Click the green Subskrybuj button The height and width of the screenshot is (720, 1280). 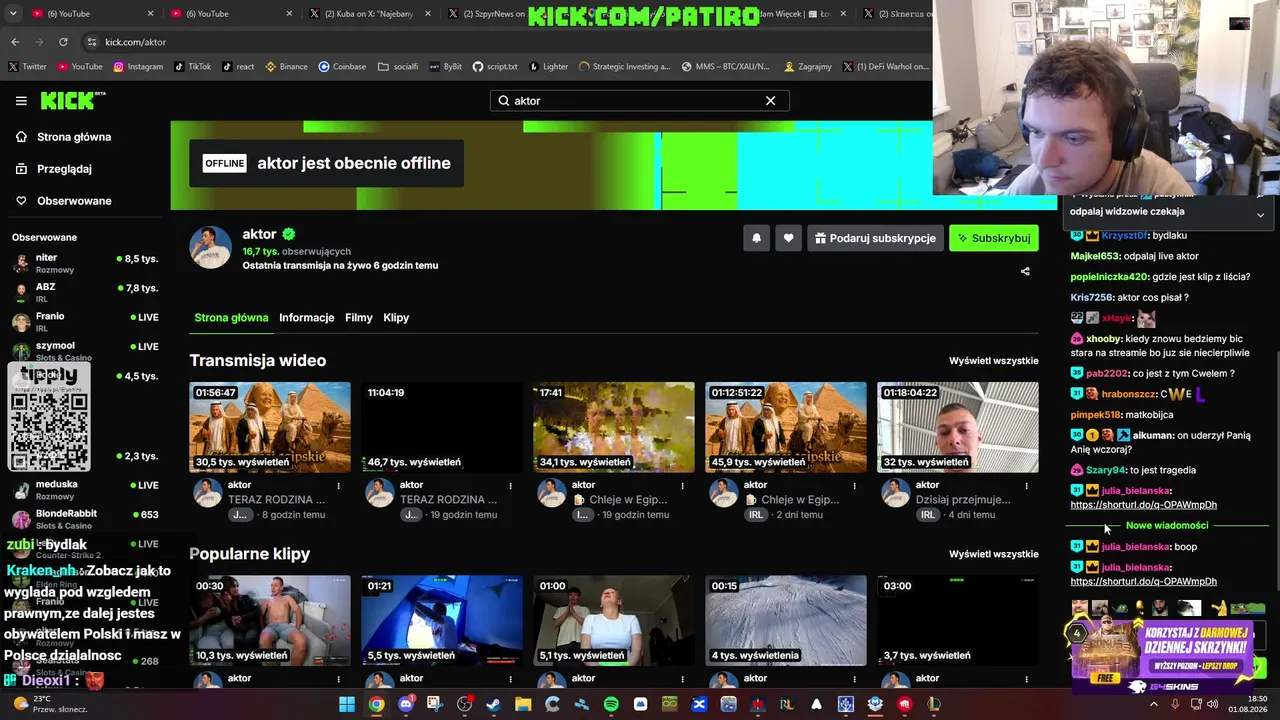pyautogui.click(x=994, y=238)
